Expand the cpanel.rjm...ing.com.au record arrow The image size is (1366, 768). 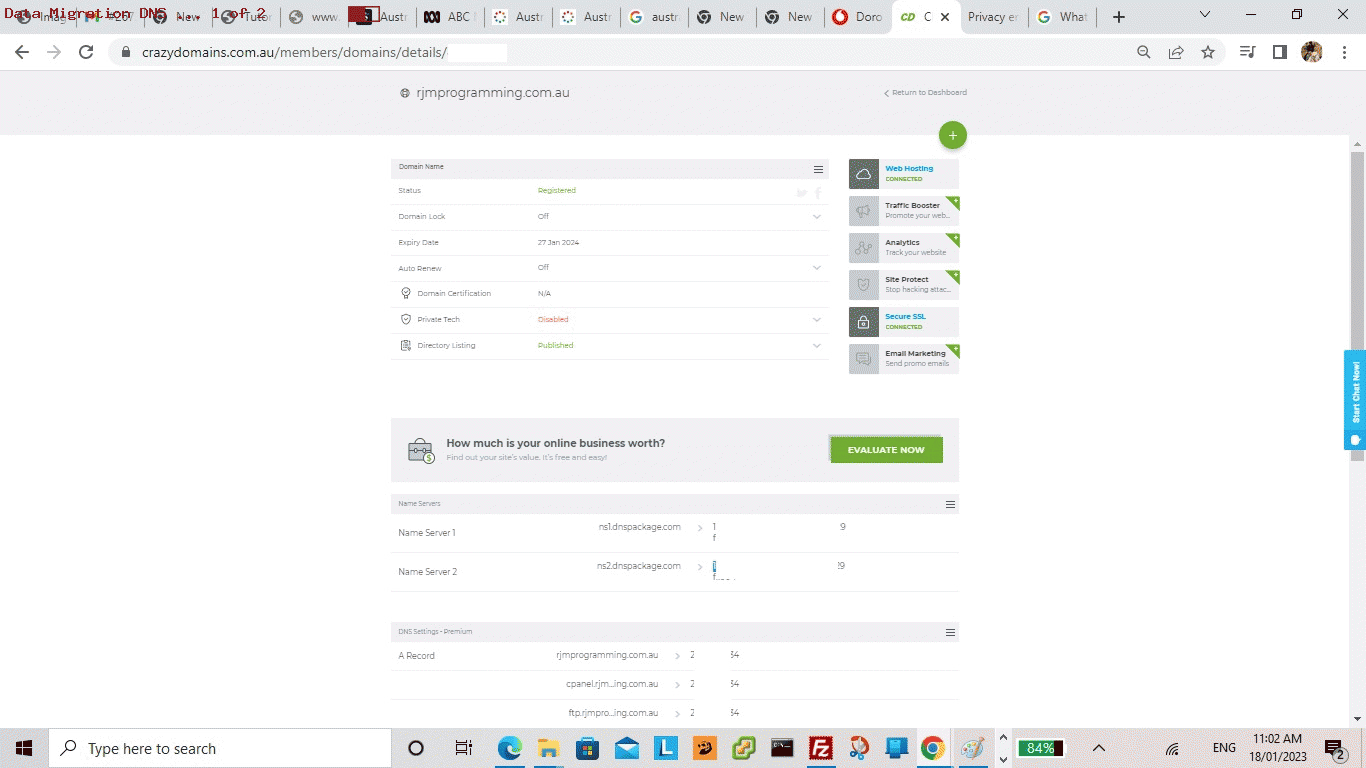(x=677, y=685)
